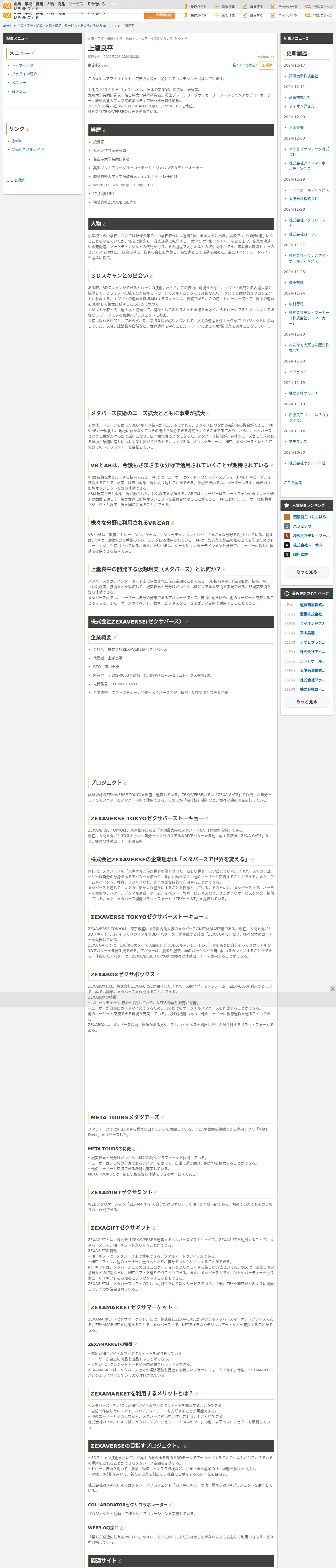The image size is (336, 1568).
Task: Open 株式会社ファミリーマート in 更新履歴 list
Action: tap(309, 223)
